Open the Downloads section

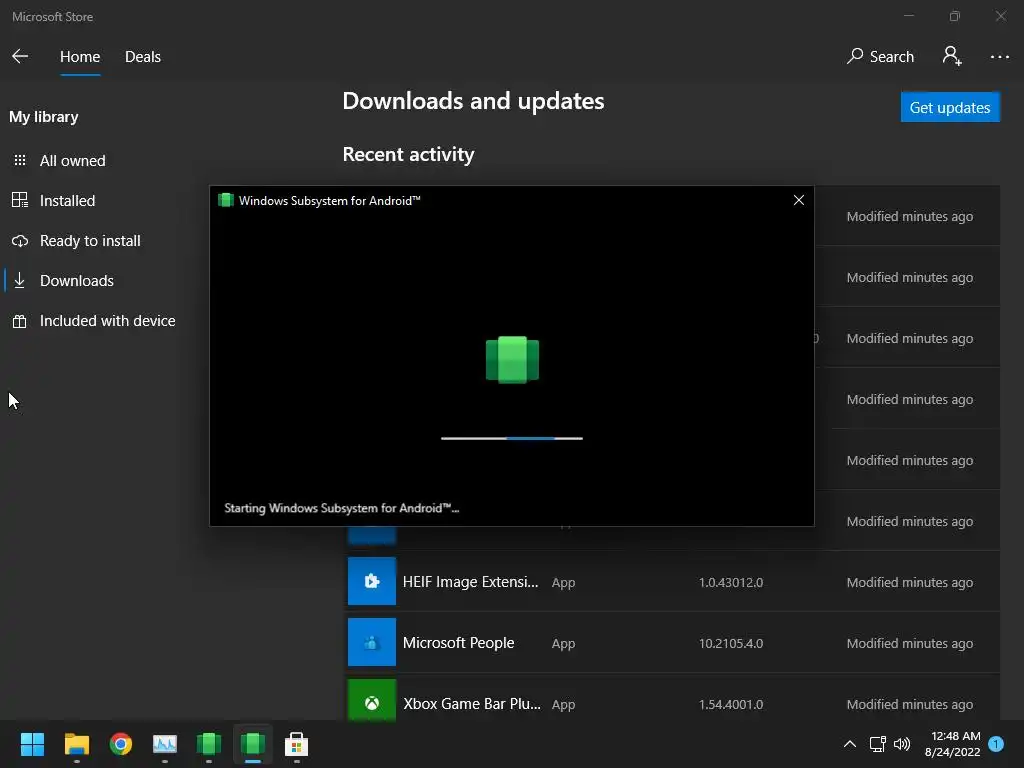click(76, 281)
